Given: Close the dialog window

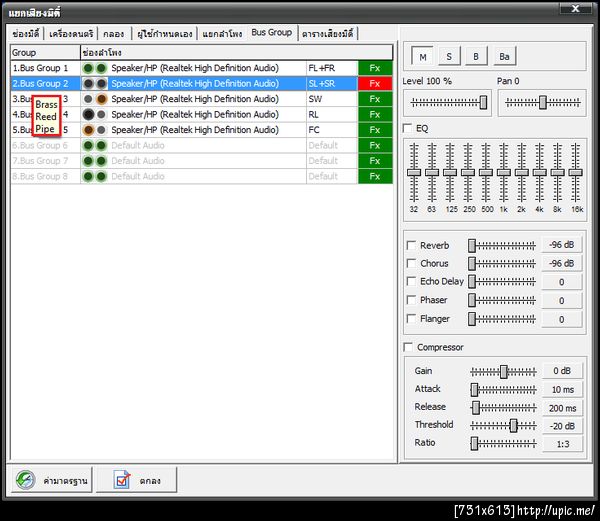Looking at the screenshot, I should (x=576, y=8).
